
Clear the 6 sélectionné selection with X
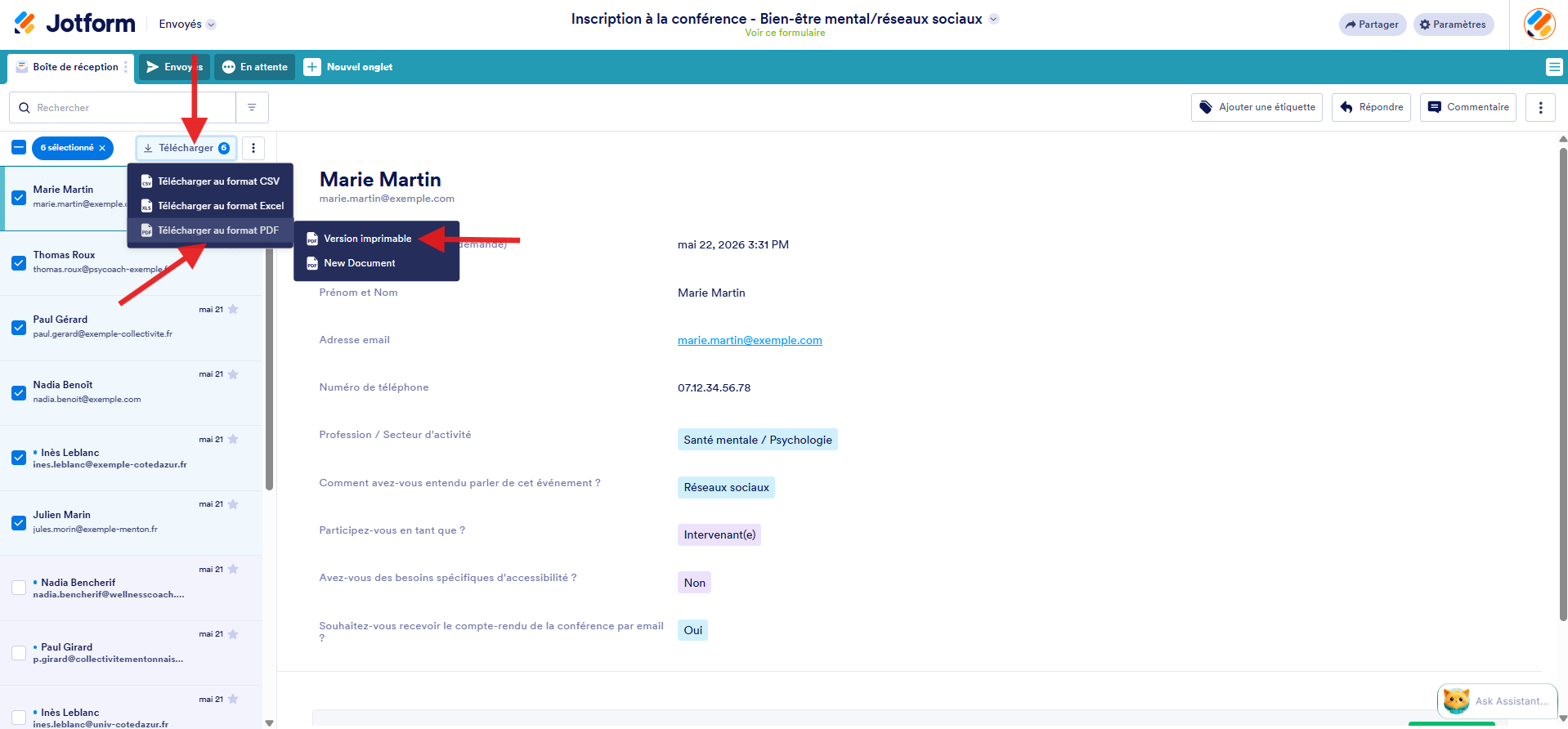102,148
